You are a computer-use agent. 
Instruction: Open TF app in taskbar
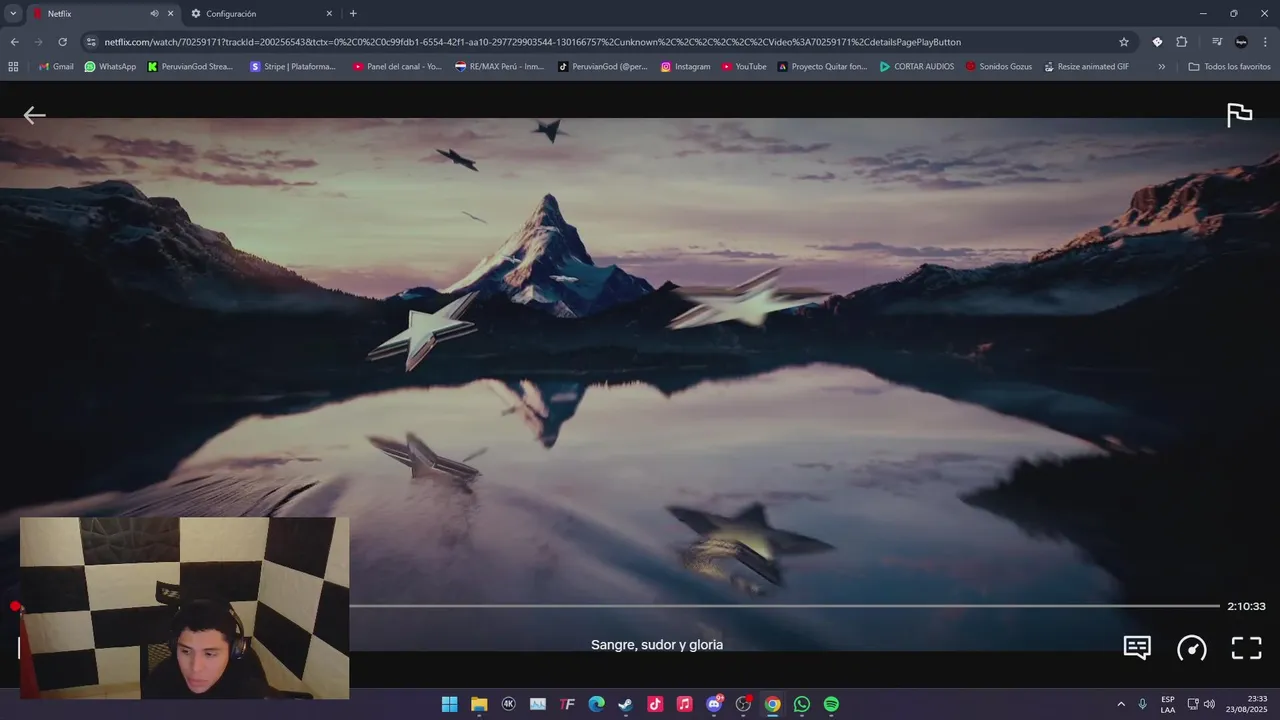tap(567, 704)
